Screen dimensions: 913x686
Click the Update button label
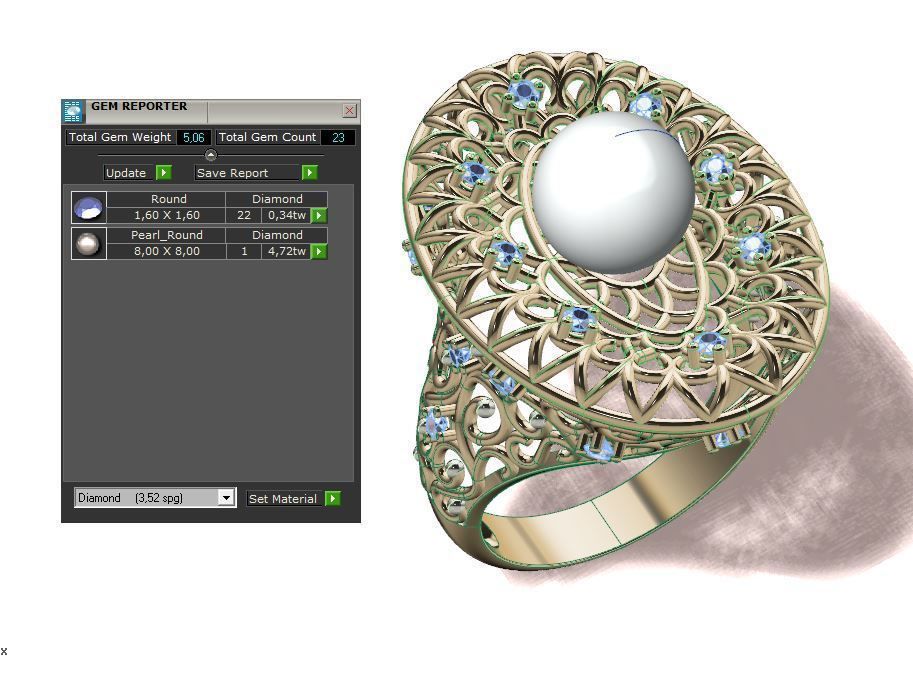tap(126, 173)
